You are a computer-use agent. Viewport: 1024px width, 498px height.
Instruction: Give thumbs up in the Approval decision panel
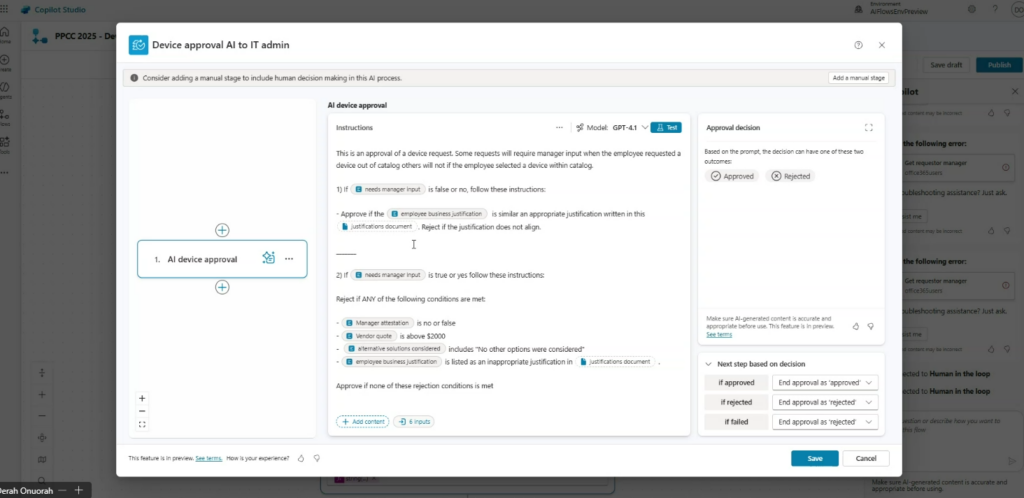pyautogui.click(x=856, y=326)
